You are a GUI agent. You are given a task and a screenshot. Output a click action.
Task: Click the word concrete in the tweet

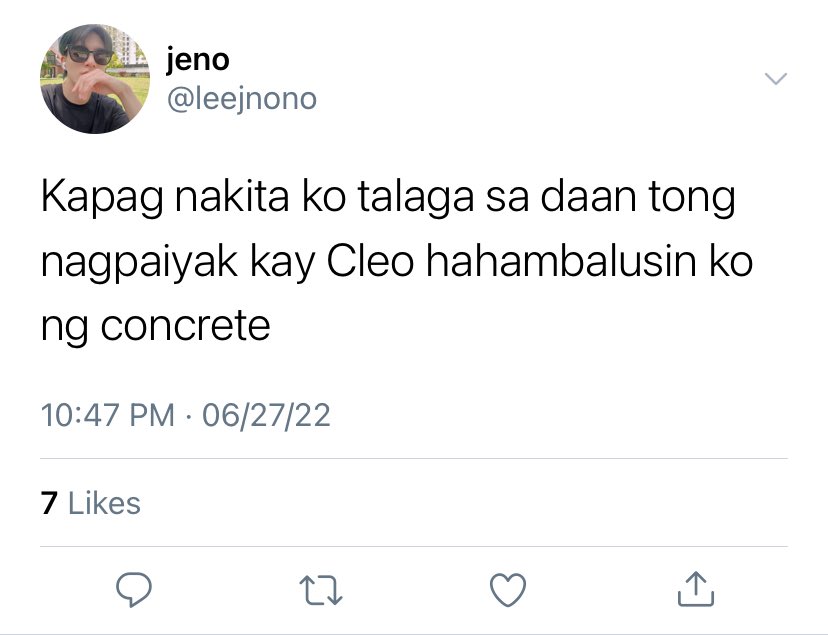click(185, 325)
